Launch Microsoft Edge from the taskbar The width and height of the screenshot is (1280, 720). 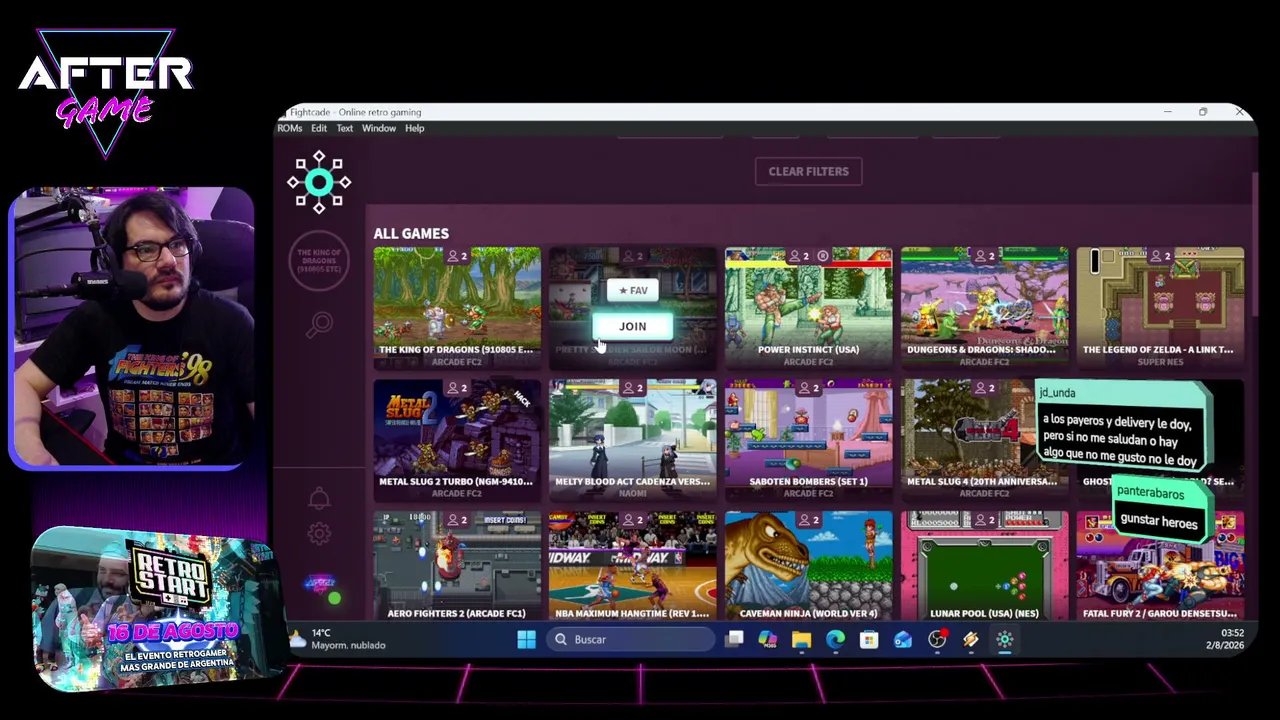[836, 640]
